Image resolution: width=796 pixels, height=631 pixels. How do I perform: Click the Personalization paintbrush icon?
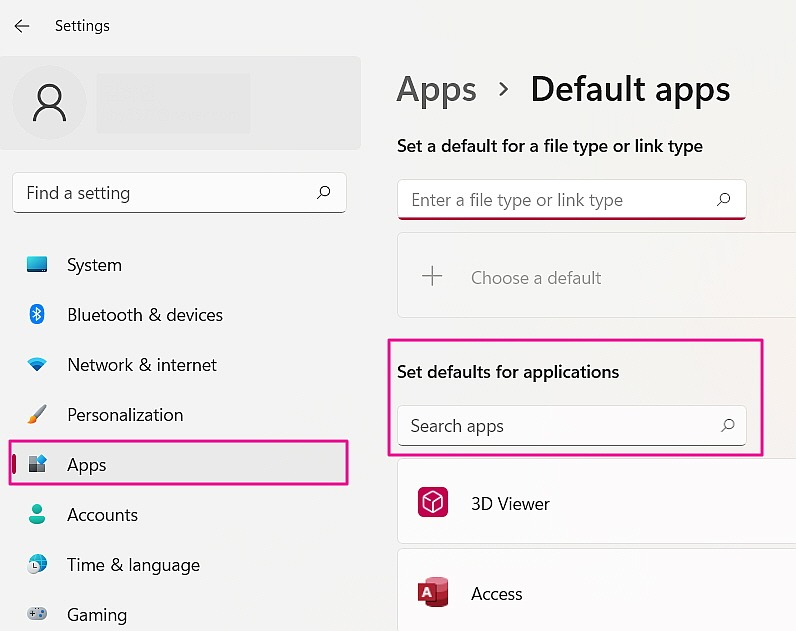click(x=37, y=415)
